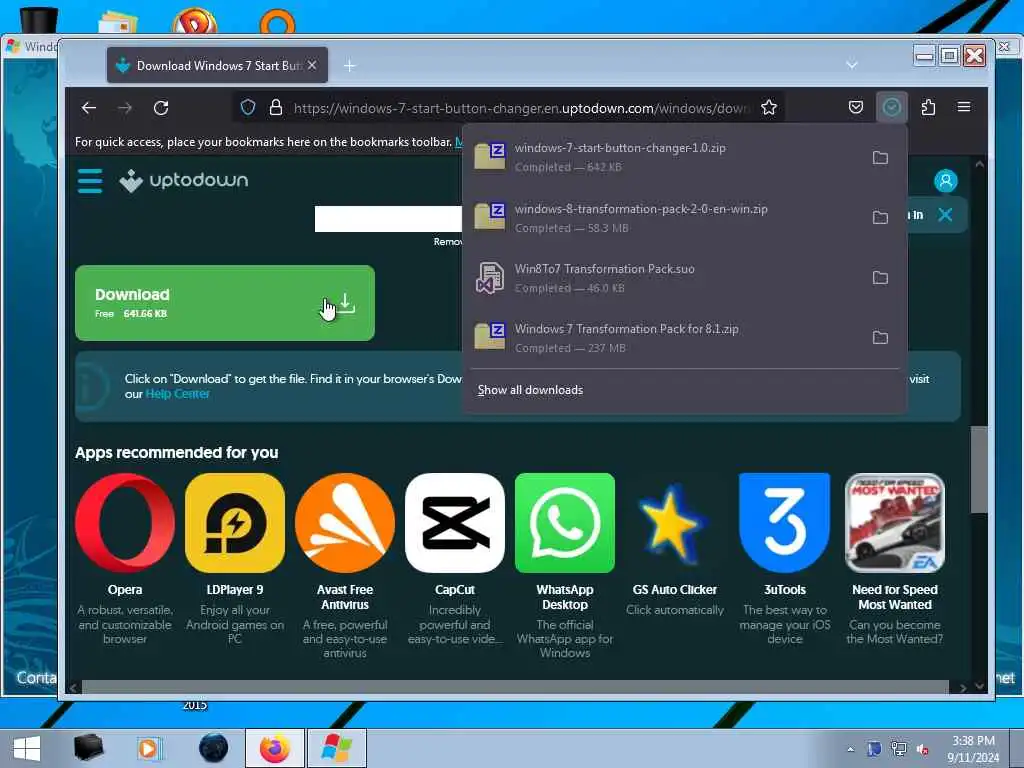1024x768 pixels.
Task: Go back to the previous page
Action: coord(89,108)
